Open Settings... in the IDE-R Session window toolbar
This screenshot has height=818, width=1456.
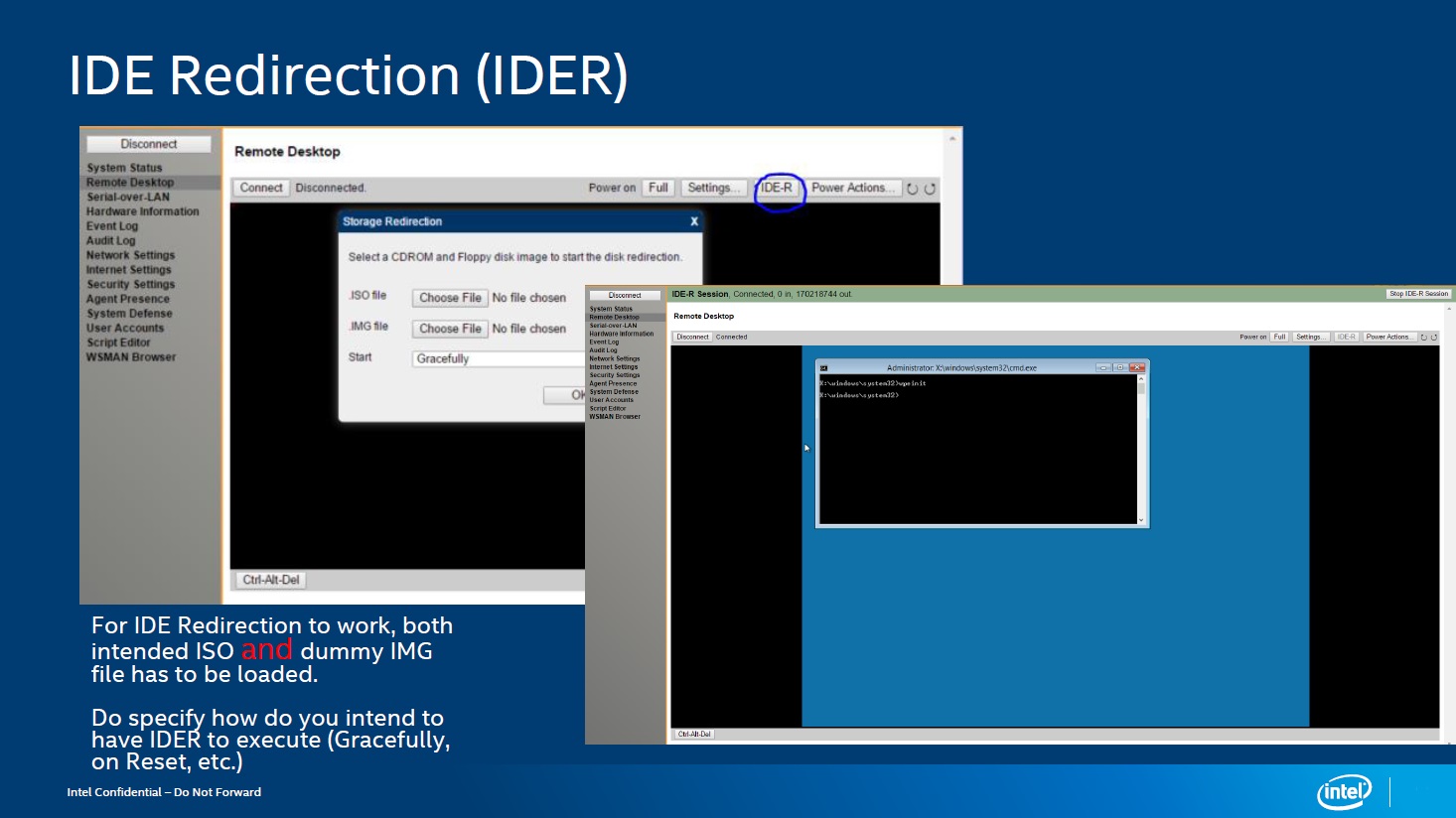click(1310, 338)
